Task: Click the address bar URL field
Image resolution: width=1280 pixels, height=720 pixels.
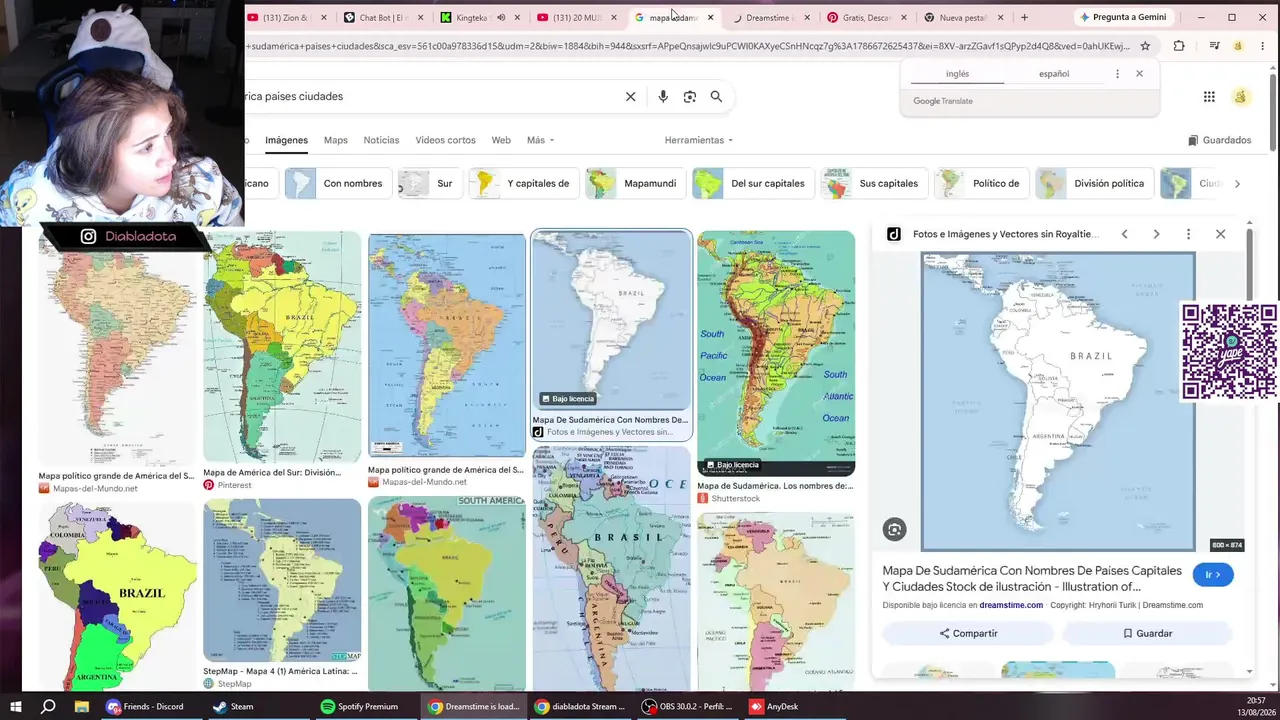Action: point(688,46)
